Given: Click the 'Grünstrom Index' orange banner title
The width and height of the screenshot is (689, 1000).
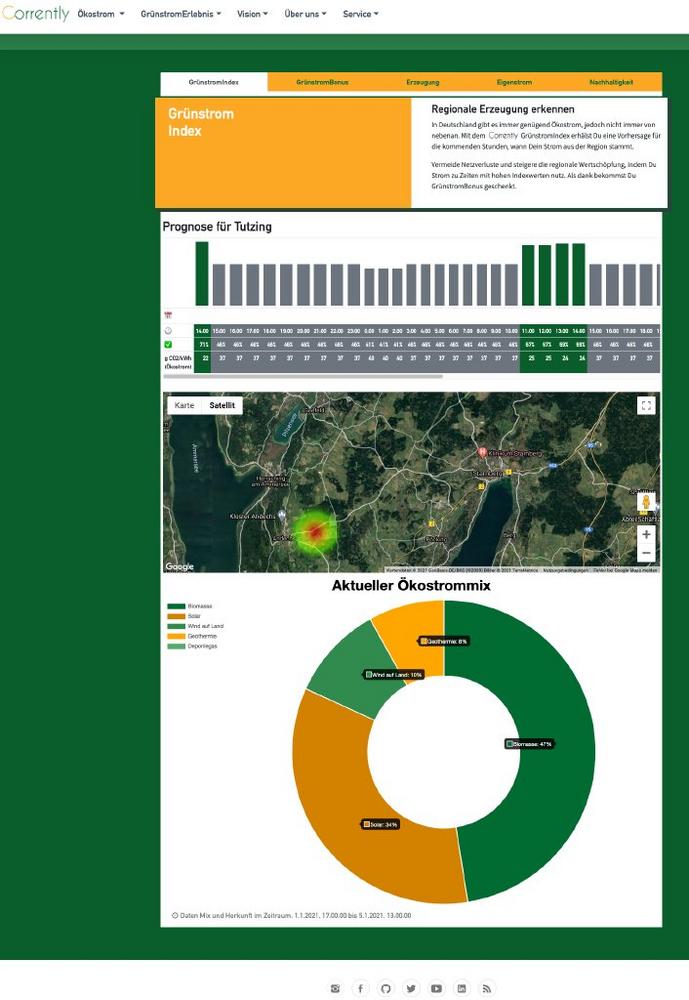Looking at the screenshot, I should tap(201, 122).
